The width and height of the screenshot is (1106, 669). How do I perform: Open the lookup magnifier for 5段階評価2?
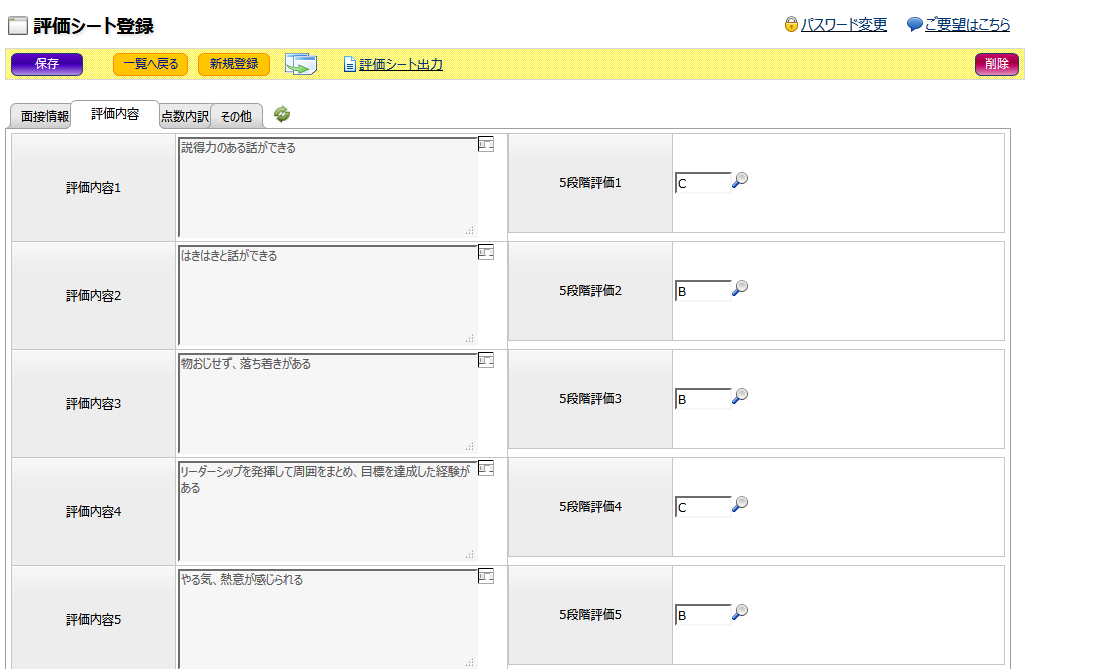[740, 288]
